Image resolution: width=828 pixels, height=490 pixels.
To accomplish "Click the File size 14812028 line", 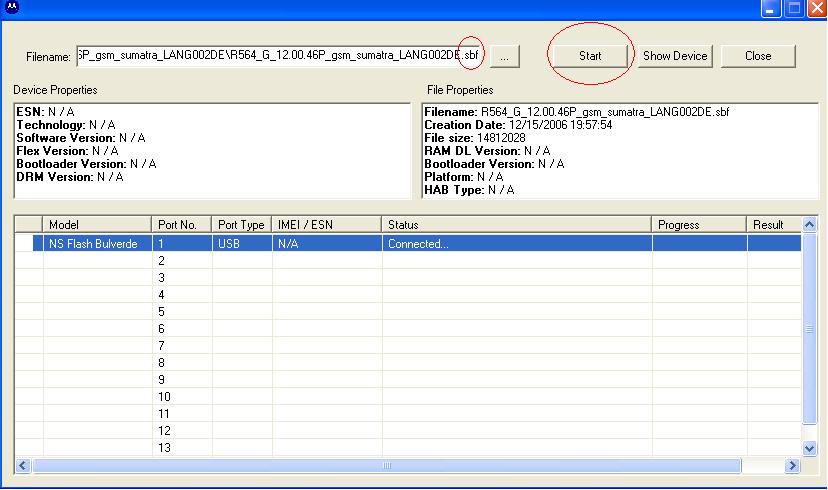I will pyautogui.click(x=475, y=138).
